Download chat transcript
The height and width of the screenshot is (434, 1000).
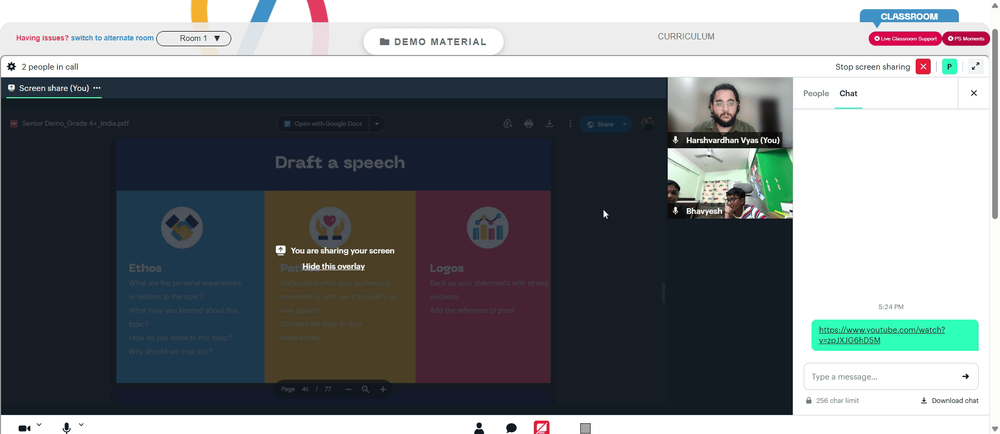950,401
